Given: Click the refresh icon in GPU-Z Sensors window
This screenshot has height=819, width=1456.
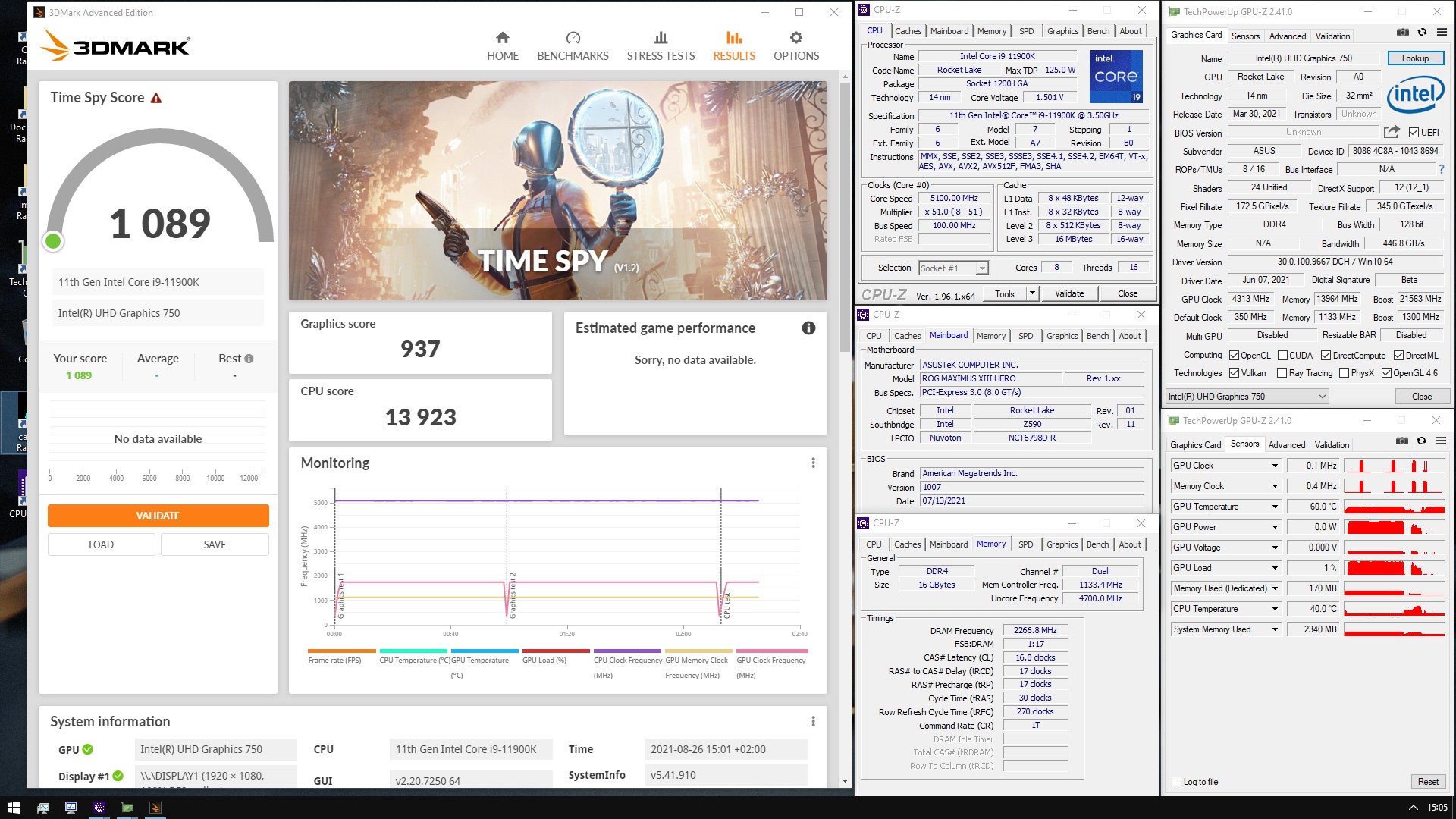Looking at the screenshot, I should (1421, 441).
